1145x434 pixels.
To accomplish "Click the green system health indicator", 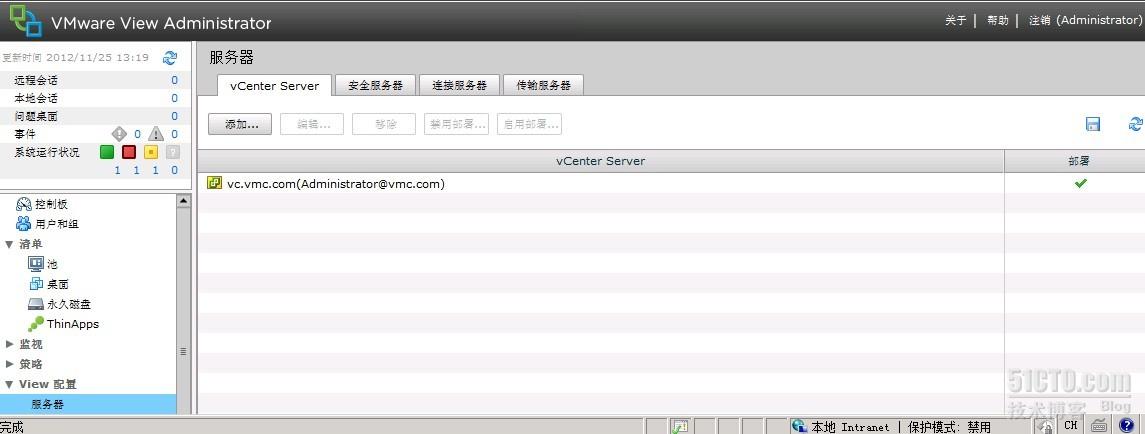I will [x=107, y=152].
